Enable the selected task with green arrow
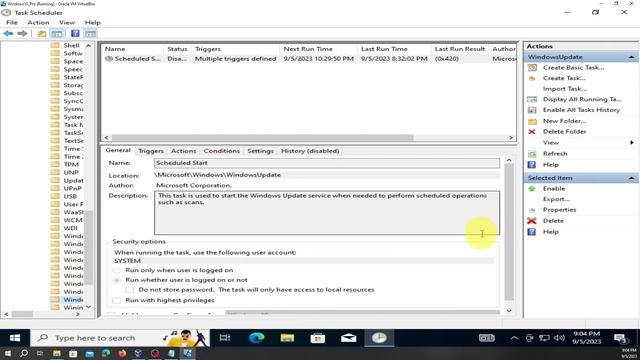The image size is (640, 360). [553, 189]
